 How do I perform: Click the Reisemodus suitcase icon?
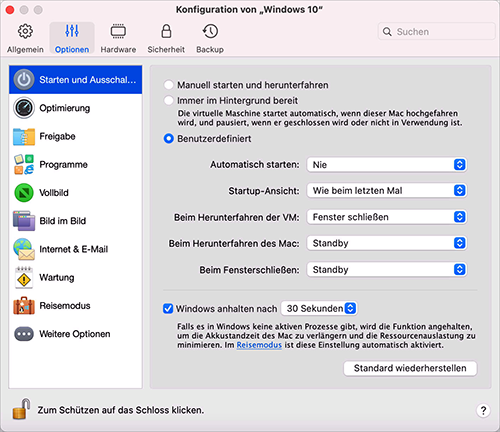pyautogui.click(x=24, y=306)
